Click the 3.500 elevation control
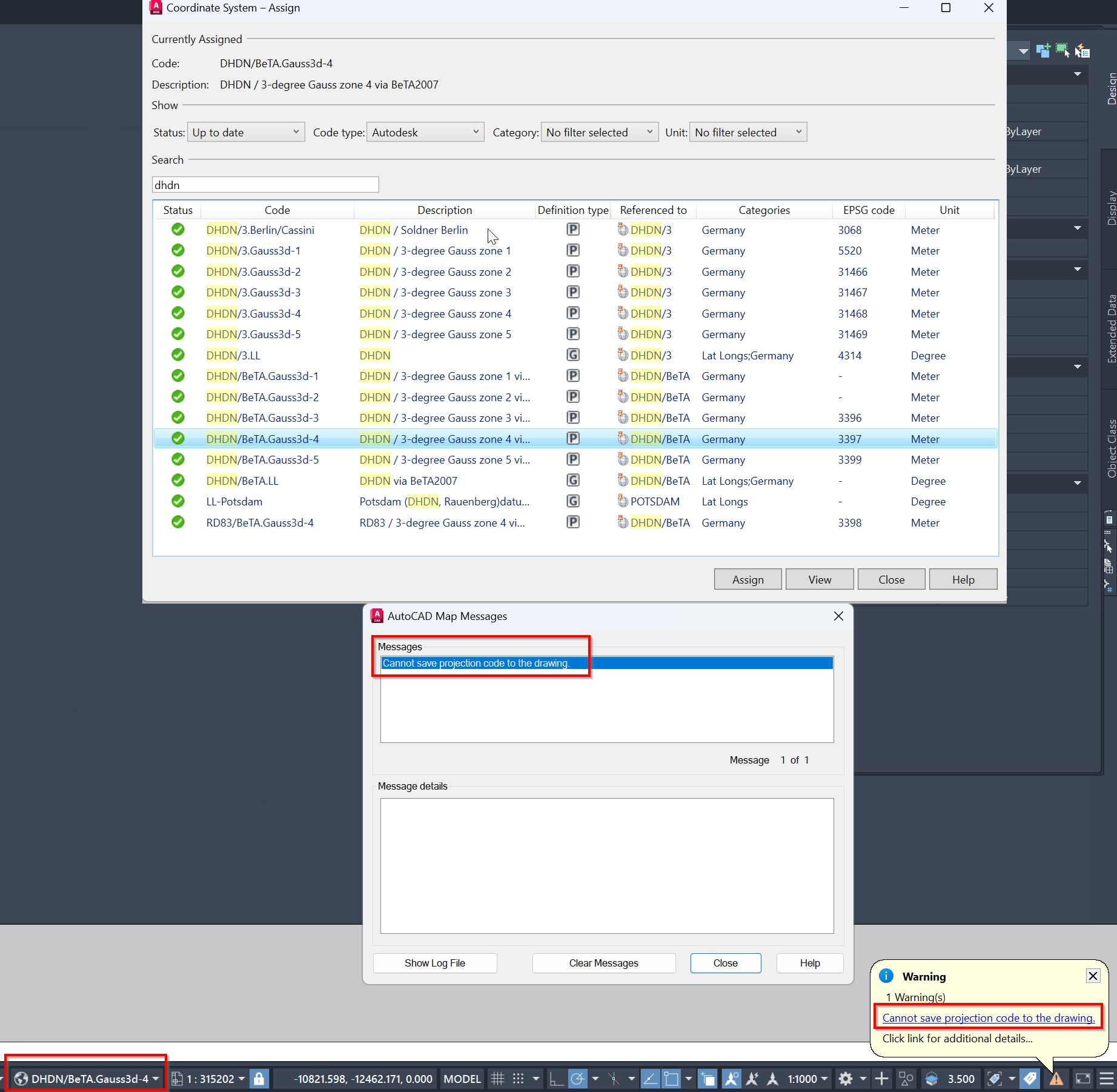Viewport: 1117px width, 1092px height. click(x=961, y=1079)
